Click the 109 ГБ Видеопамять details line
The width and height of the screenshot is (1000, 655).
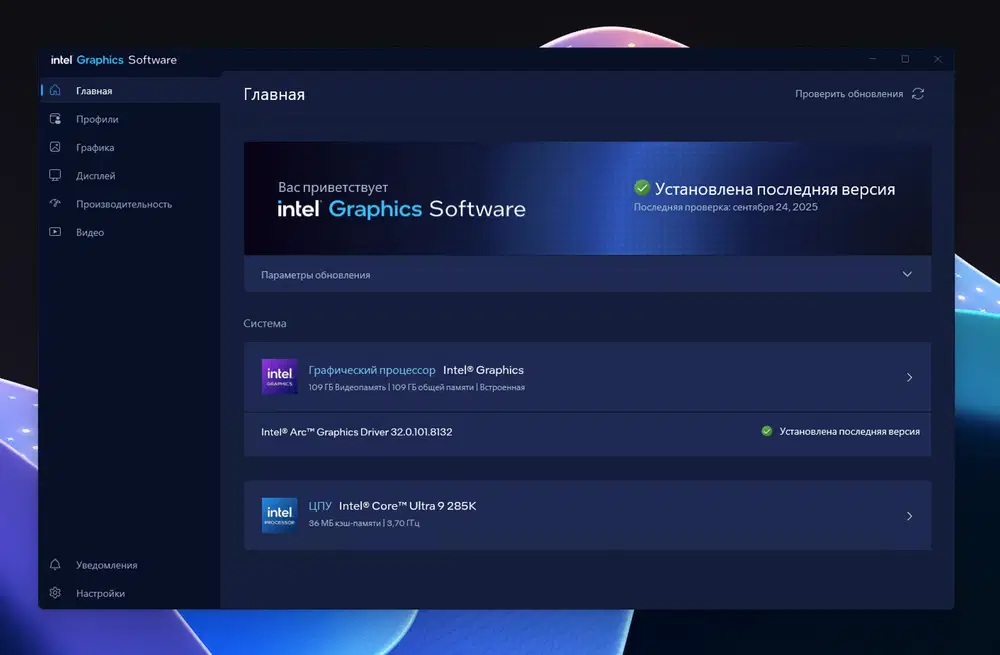[416, 387]
